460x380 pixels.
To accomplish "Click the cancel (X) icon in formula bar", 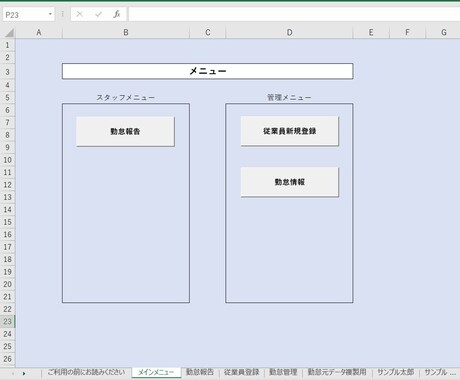I will click(79, 14).
